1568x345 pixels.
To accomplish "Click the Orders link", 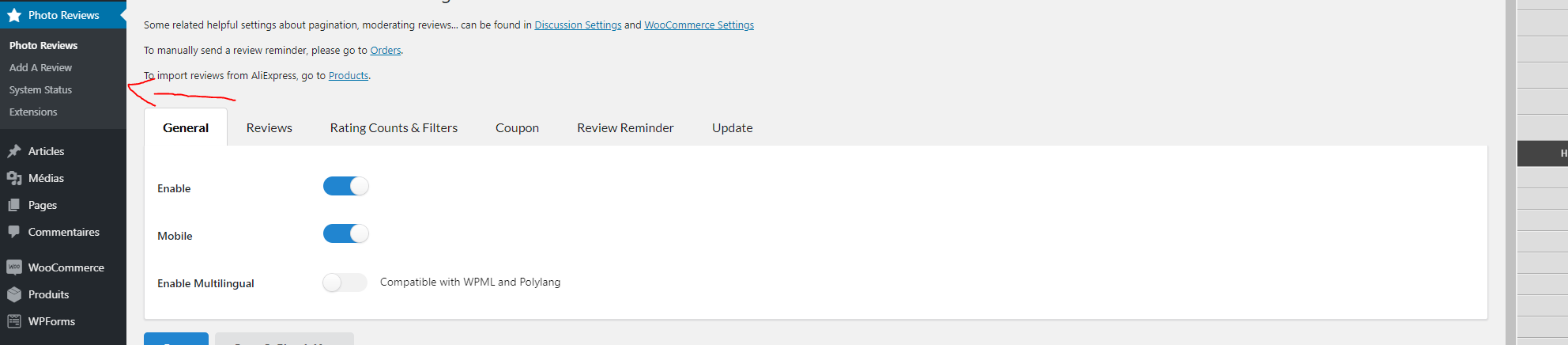I will click(x=386, y=51).
